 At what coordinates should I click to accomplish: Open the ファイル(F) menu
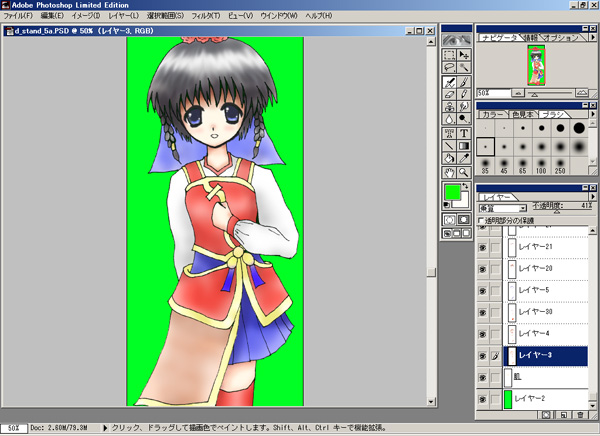[x=18, y=16]
